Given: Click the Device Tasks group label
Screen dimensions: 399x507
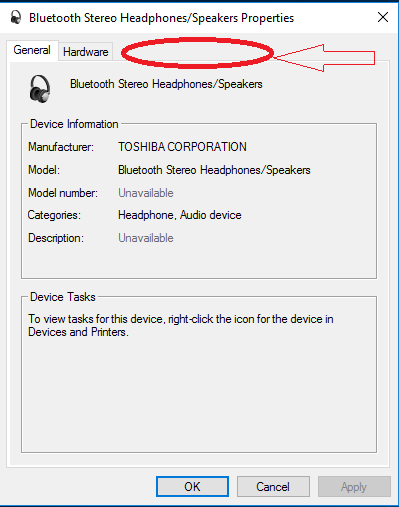Looking at the screenshot, I should pyautogui.click(x=63, y=297).
